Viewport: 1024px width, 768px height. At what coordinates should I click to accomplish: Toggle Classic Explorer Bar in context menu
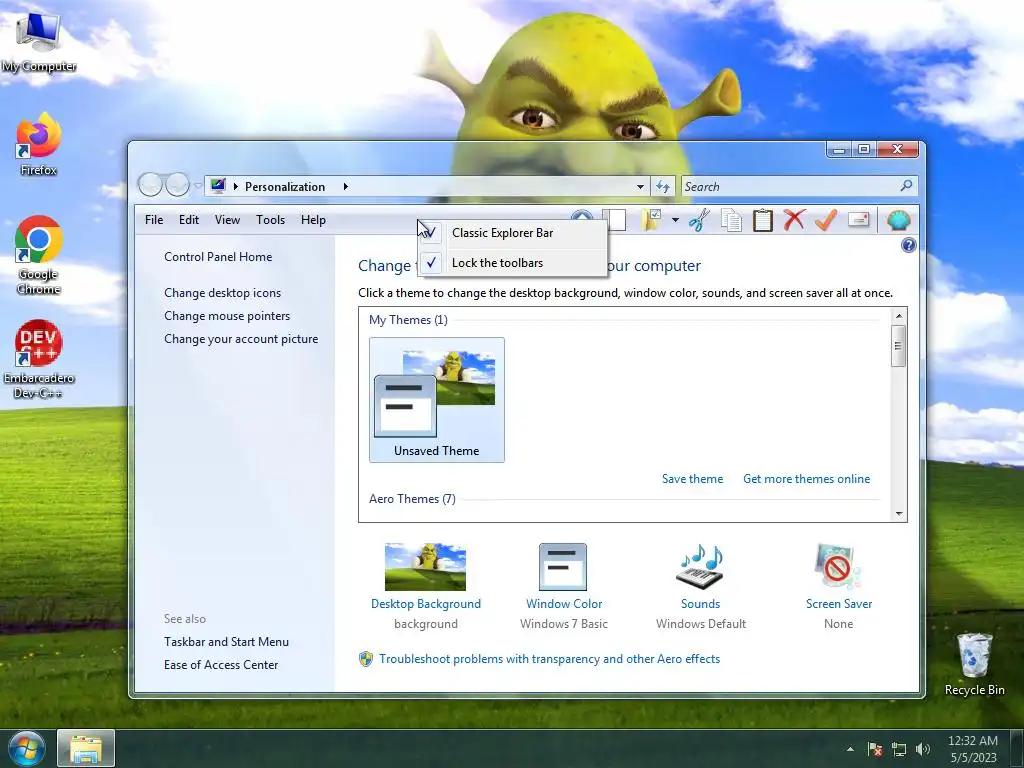point(512,233)
